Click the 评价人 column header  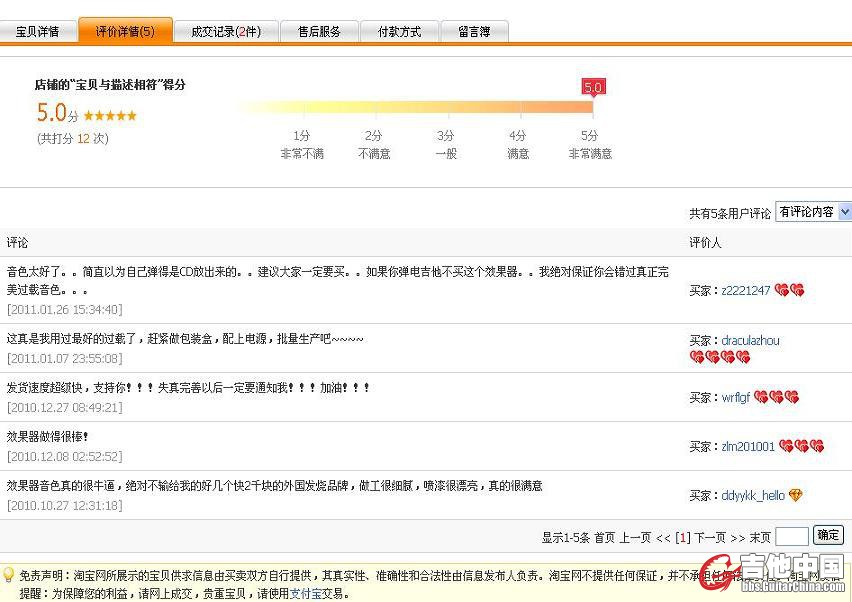(705, 242)
